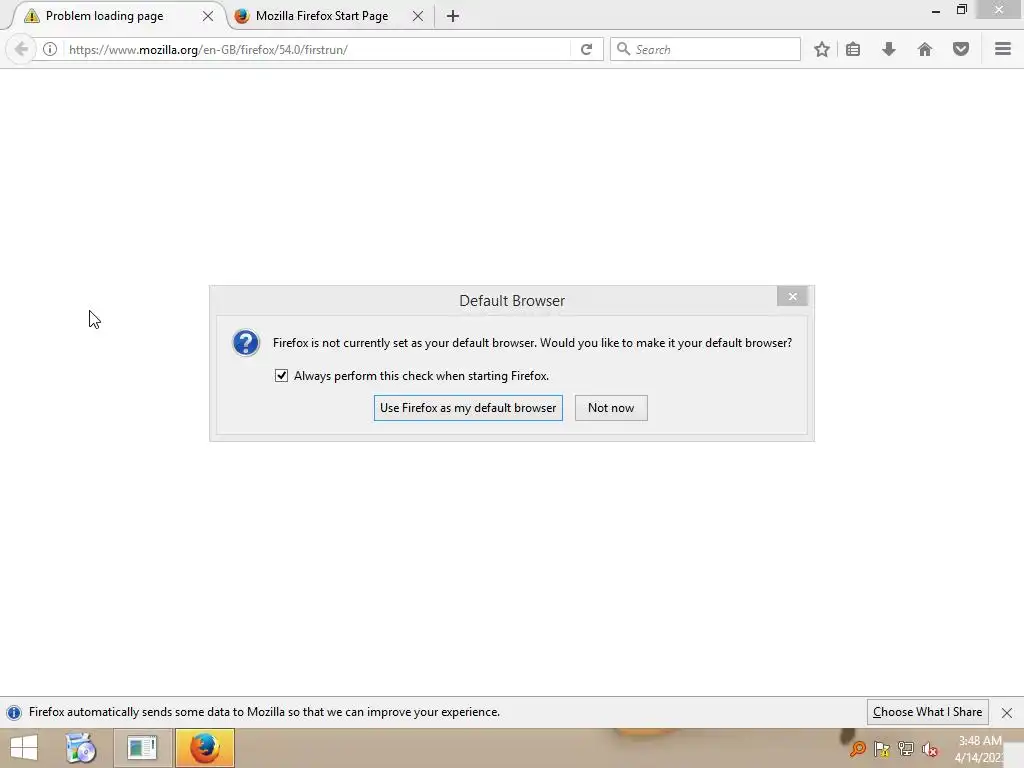Save page to Pocket icon
The image size is (1024, 768).
961,49
